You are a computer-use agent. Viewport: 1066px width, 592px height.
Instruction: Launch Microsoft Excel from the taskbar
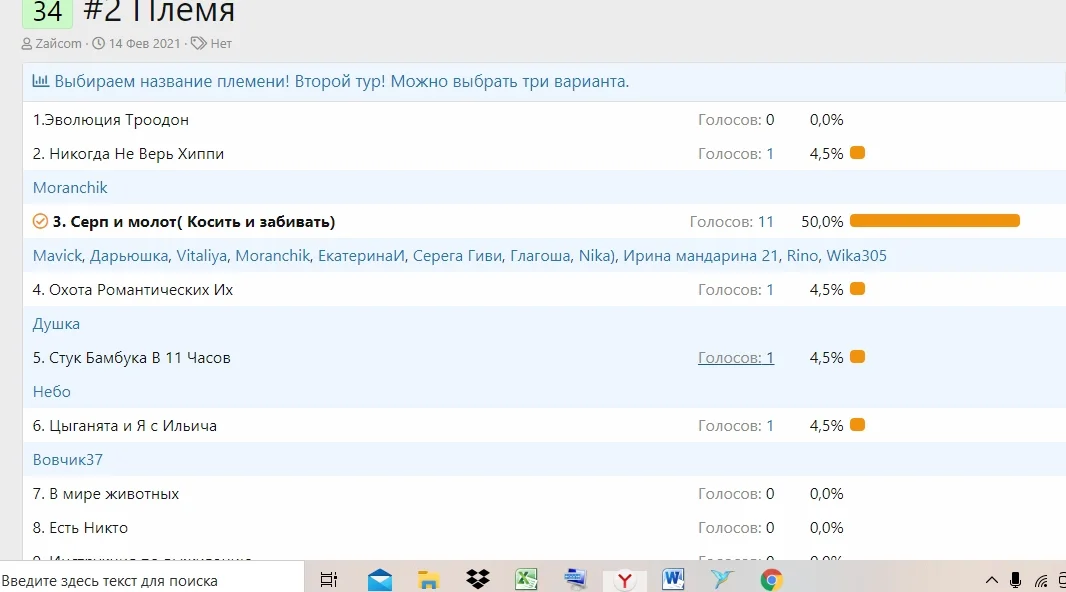526,578
